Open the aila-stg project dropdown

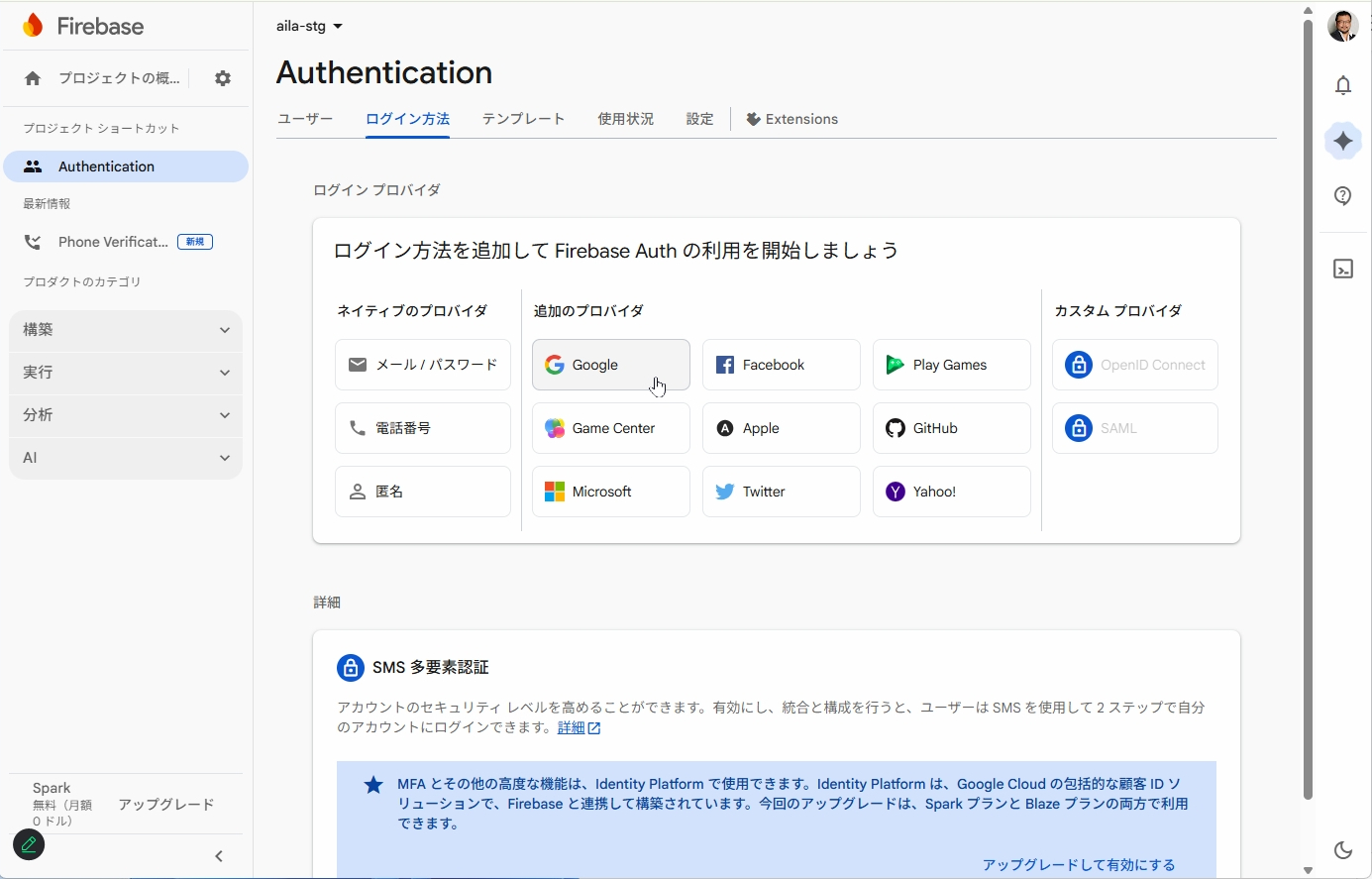coord(308,27)
